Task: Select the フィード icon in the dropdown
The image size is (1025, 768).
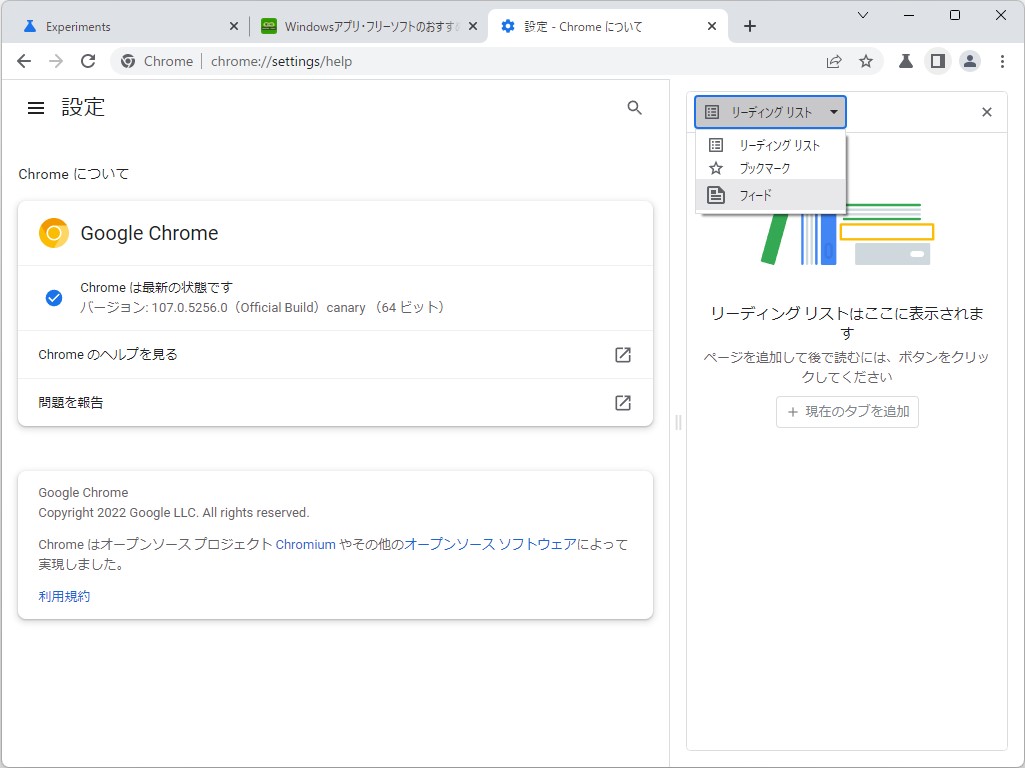Action: coord(715,194)
